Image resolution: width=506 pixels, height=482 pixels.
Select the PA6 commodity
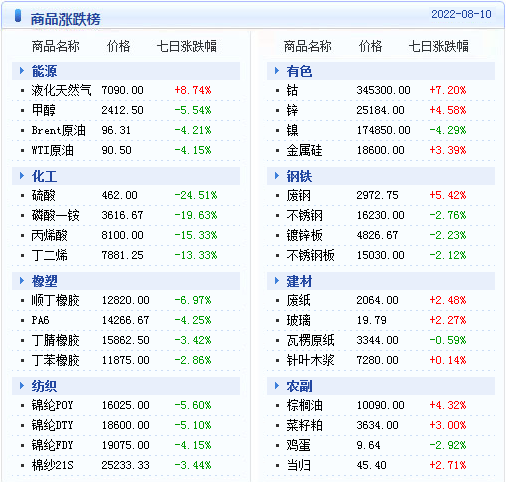[41, 320]
